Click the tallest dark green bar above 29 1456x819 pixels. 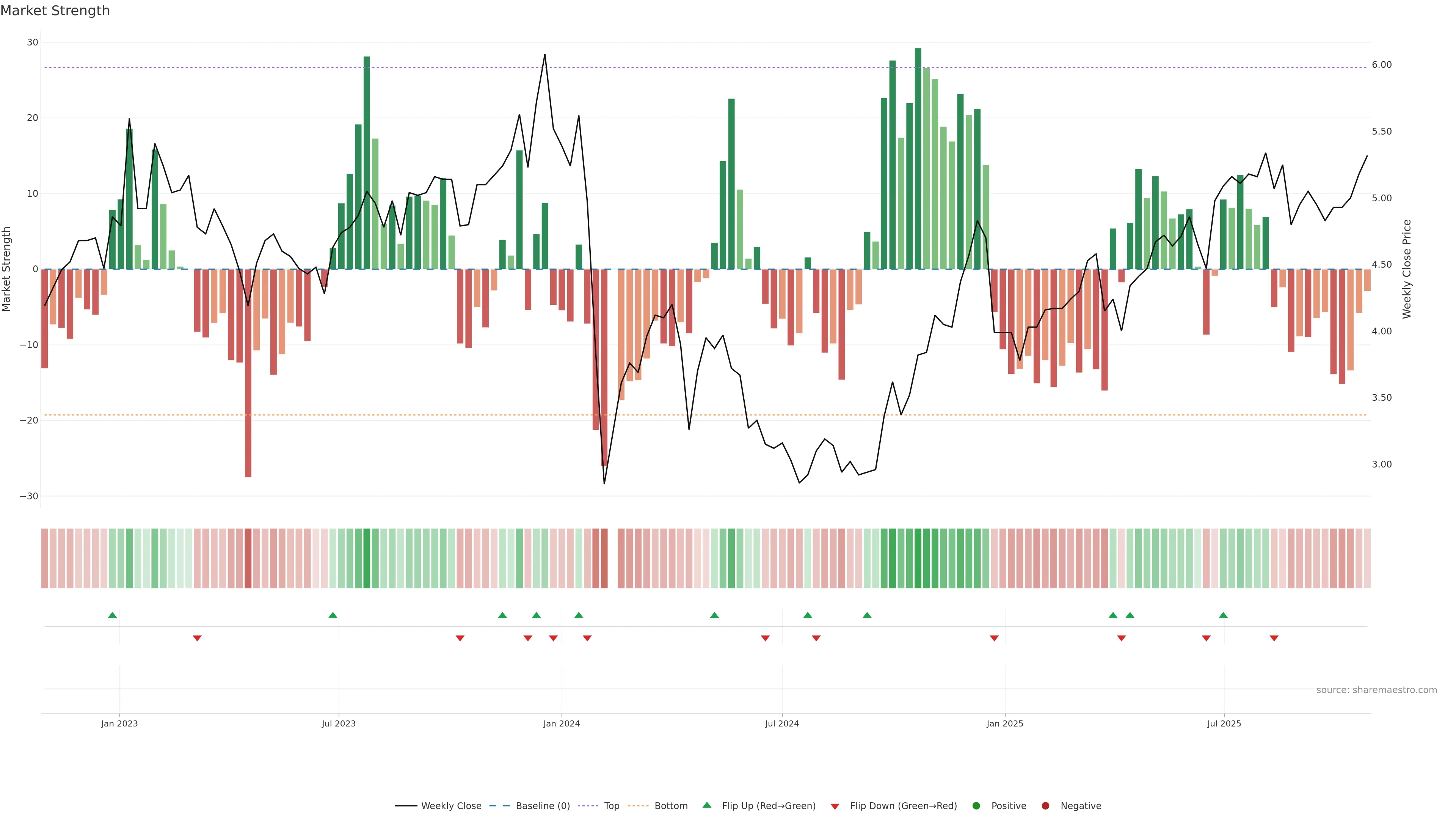click(918, 158)
